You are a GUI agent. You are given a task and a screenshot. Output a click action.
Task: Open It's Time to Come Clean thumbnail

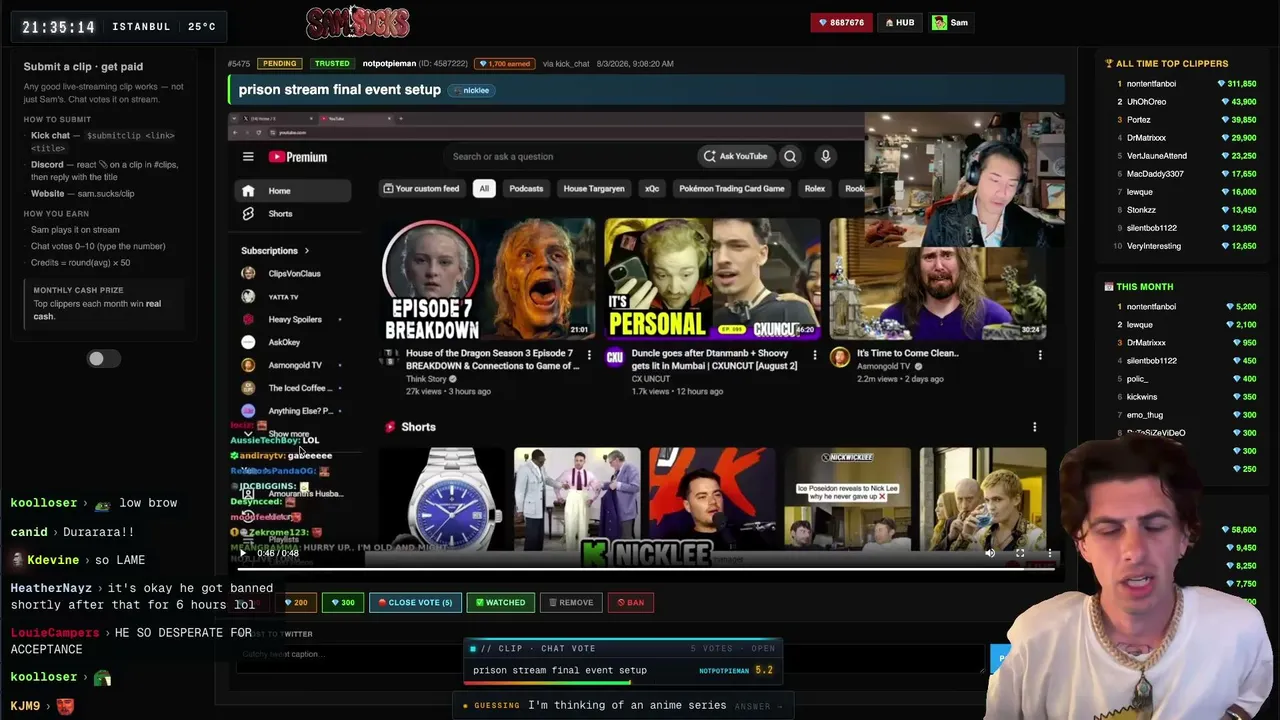[x=938, y=280]
